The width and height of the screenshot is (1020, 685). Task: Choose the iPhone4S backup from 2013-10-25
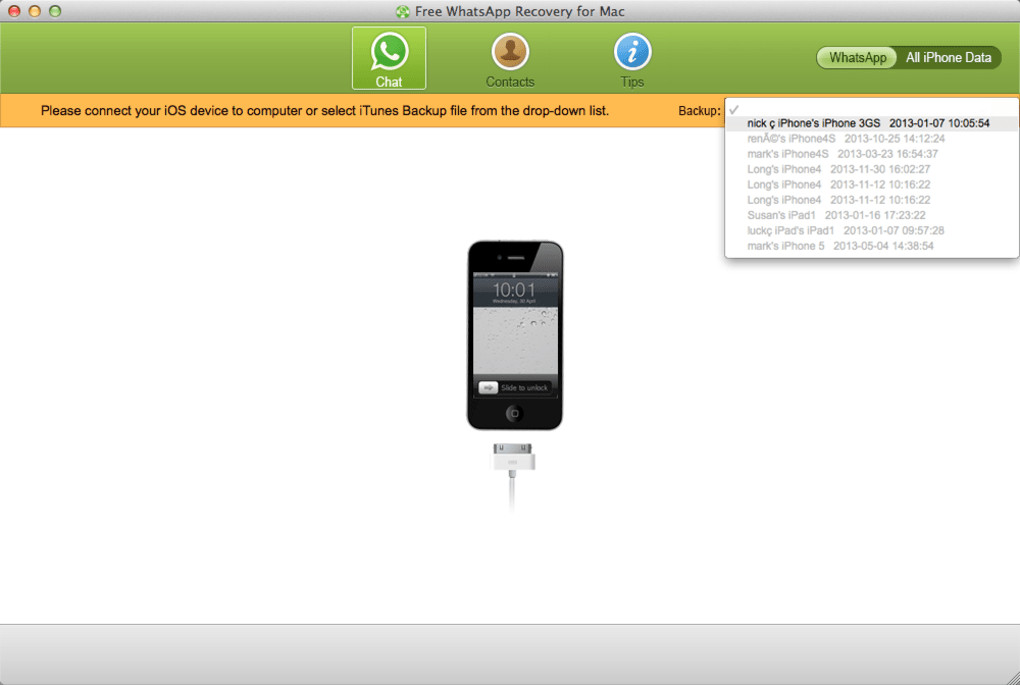click(x=872, y=139)
